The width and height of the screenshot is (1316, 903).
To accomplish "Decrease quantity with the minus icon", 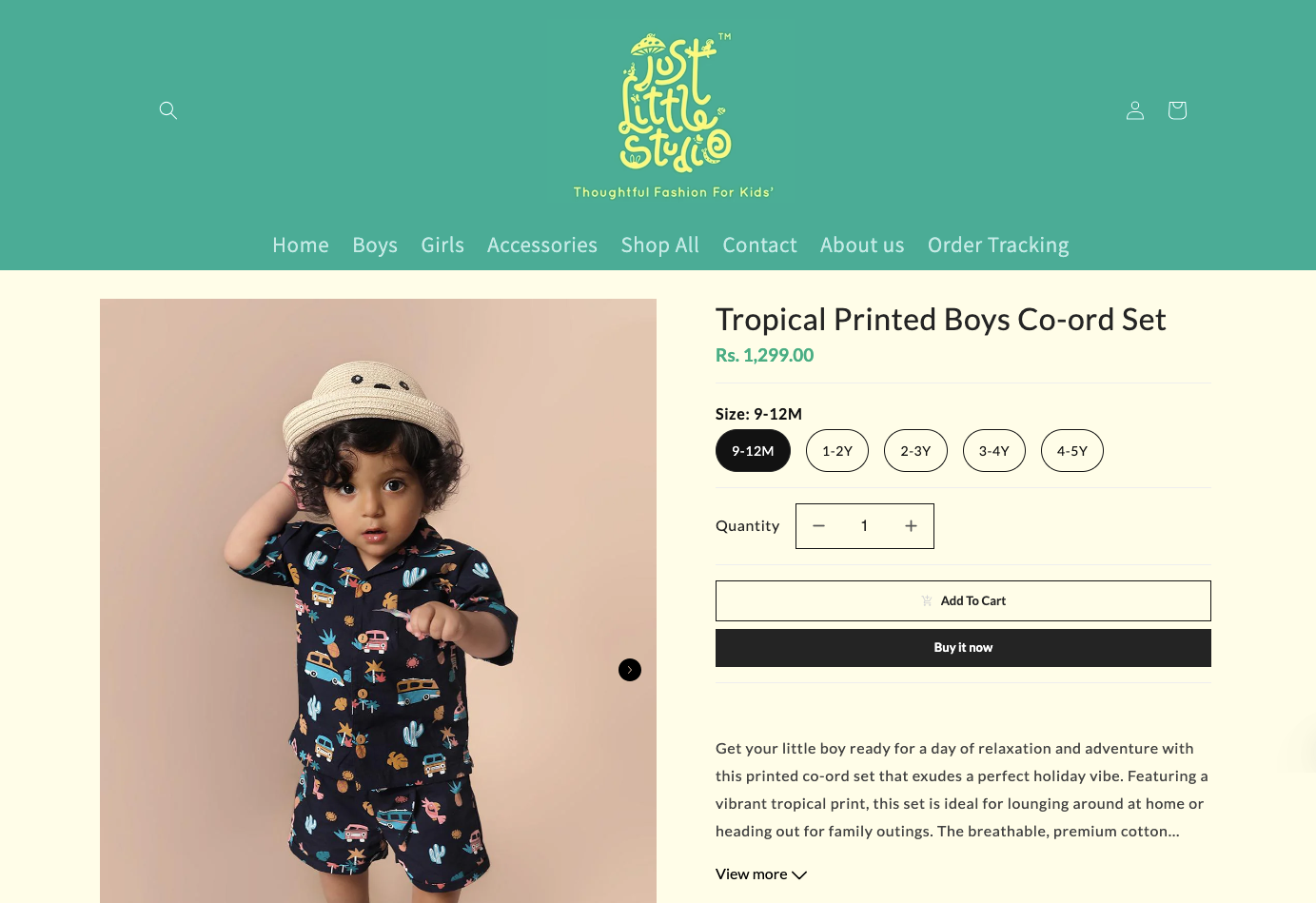I will (818, 526).
